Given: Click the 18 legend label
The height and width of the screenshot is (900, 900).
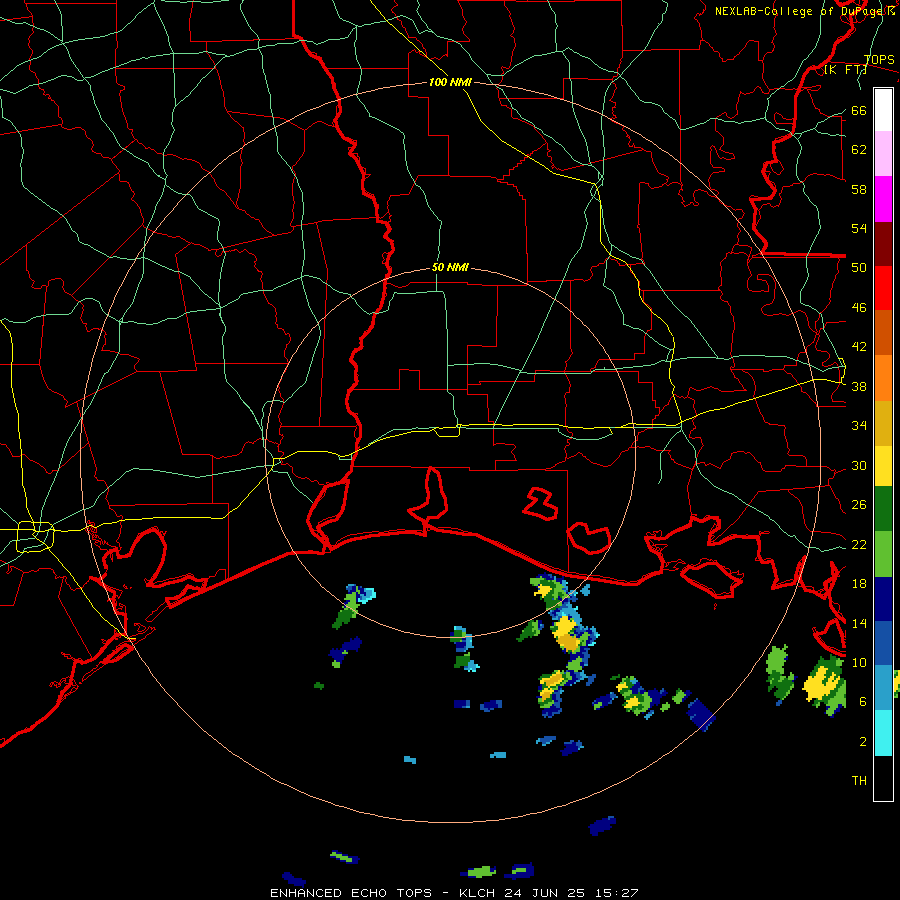Looking at the screenshot, I should tap(859, 584).
